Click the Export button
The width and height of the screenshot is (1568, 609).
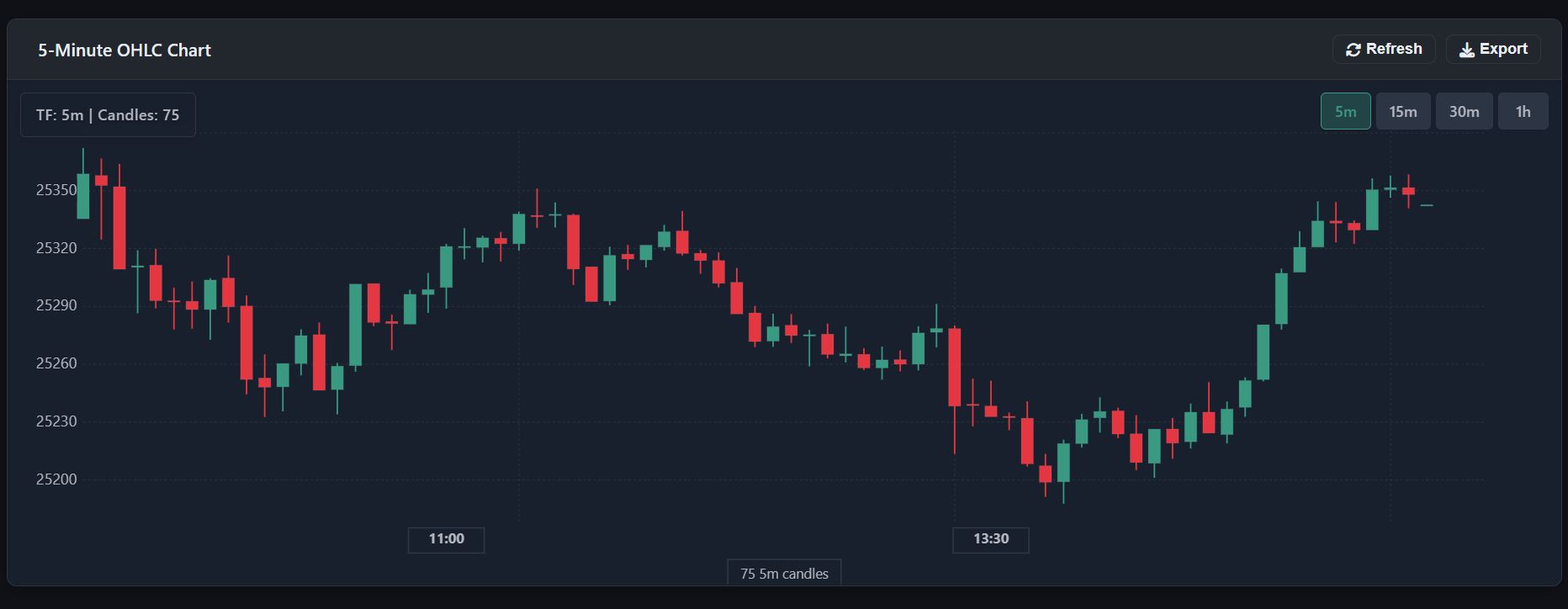point(1493,49)
